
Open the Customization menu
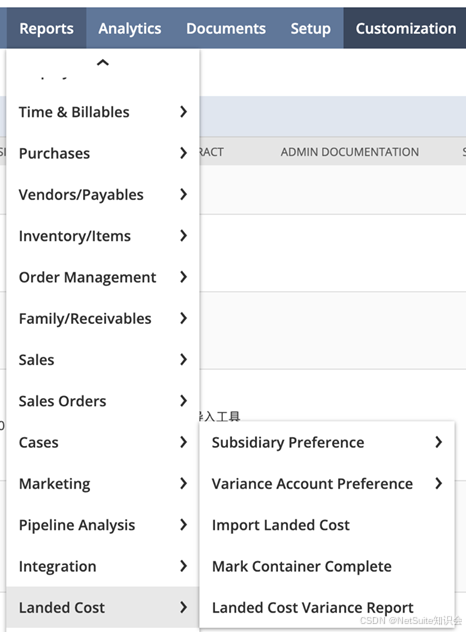click(406, 28)
